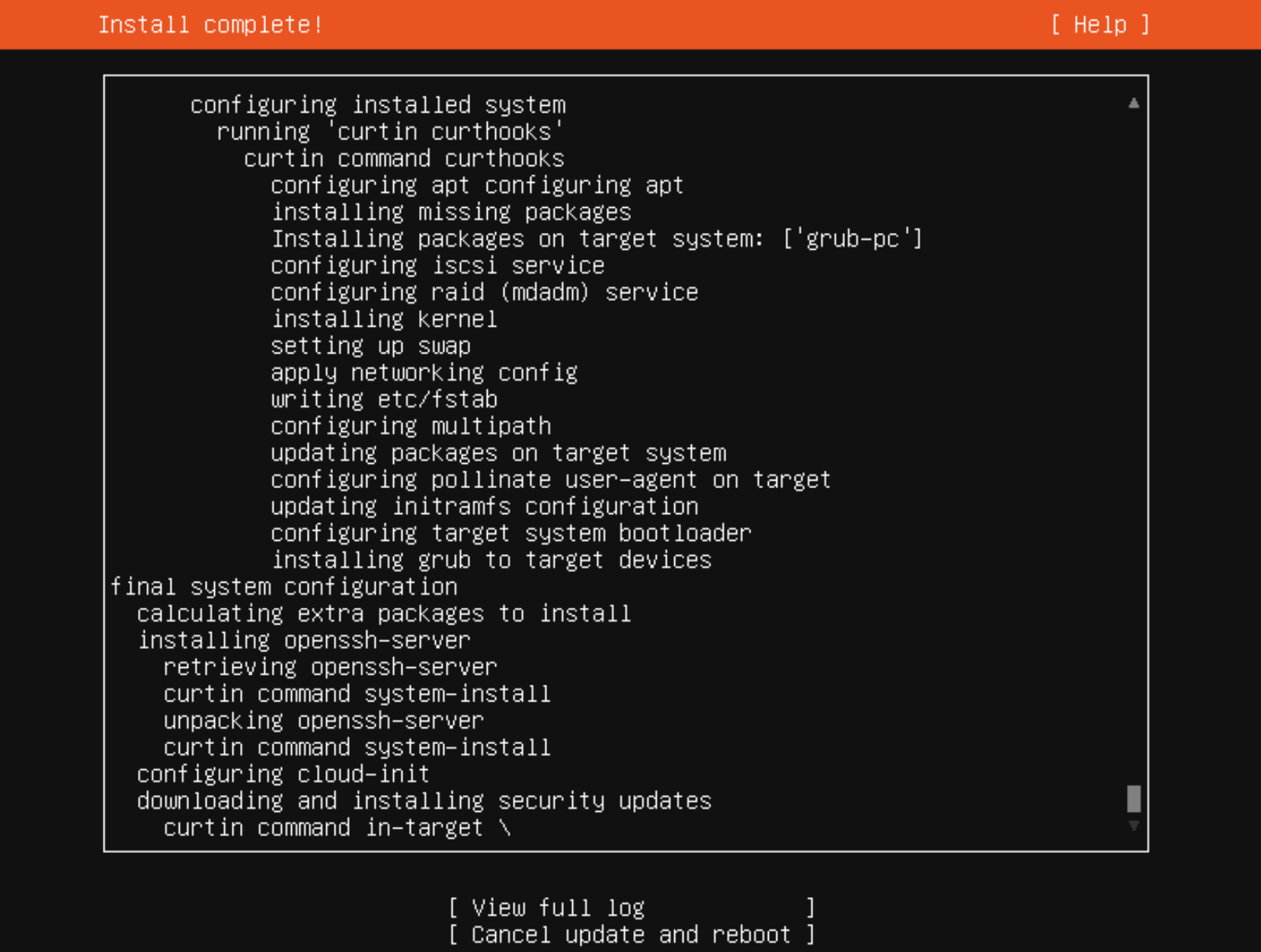Click the 'configuring cloud-init' log entry
1261x952 pixels.
[283, 774]
